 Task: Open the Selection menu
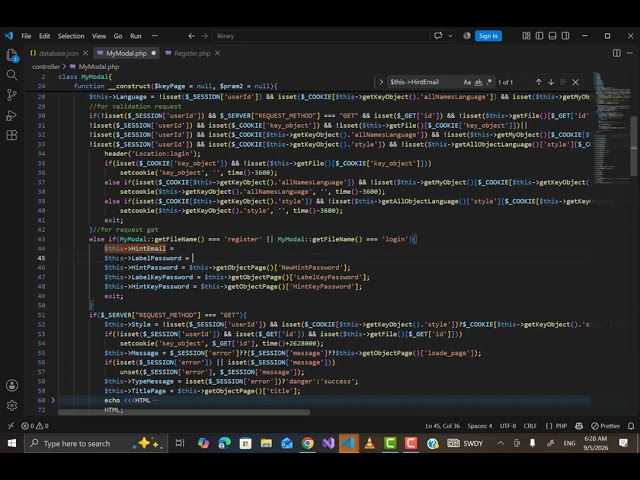(71, 36)
